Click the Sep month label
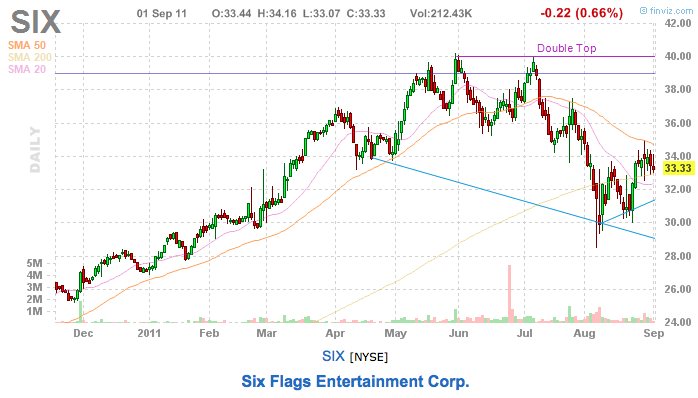Screen dimensions: 698x398 click(x=654, y=333)
